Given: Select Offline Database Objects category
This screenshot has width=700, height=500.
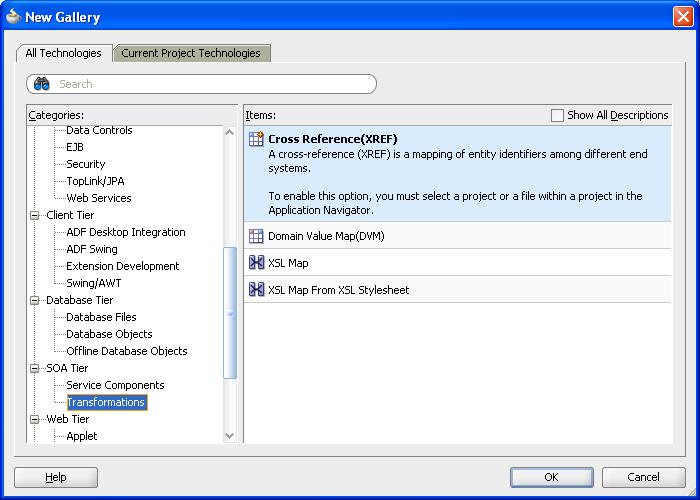Looking at the screenshot, I should (x=126, y=351).
